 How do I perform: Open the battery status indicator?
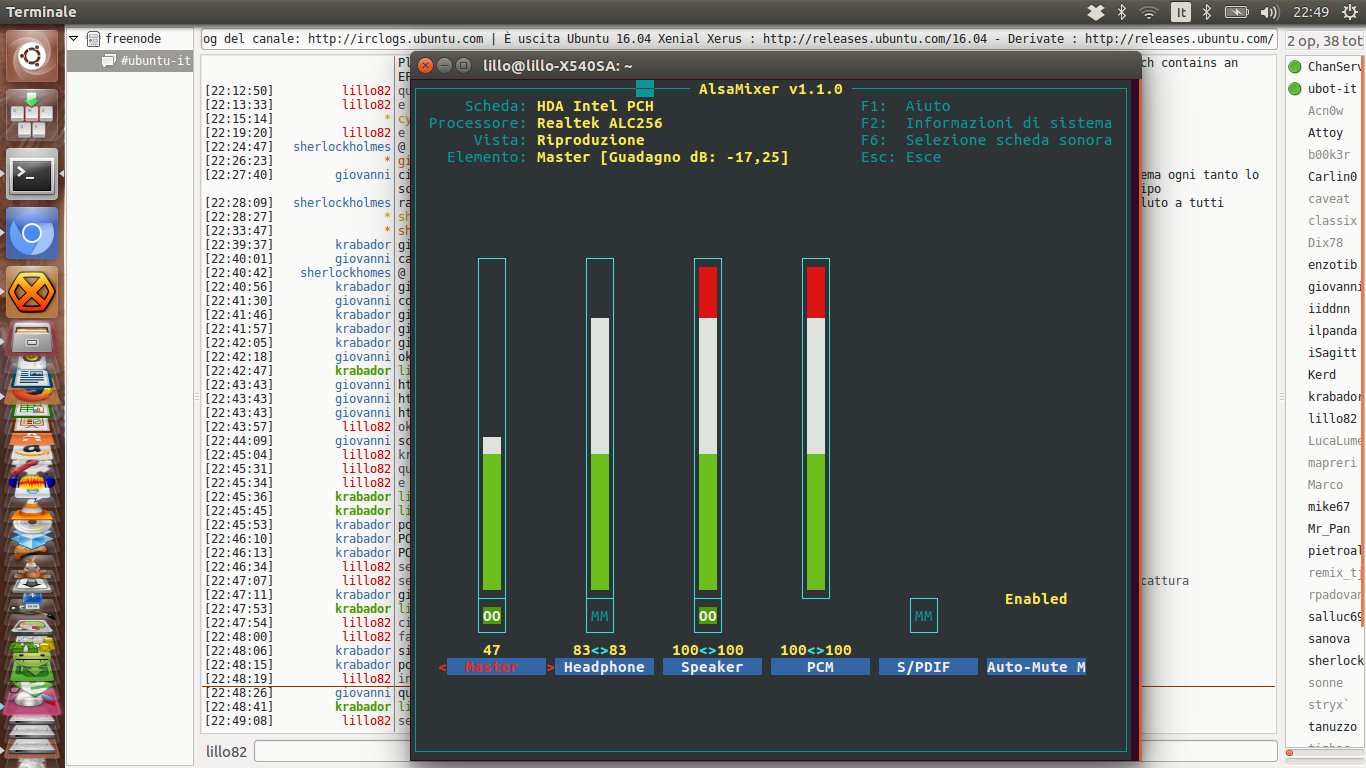(1237, 12)
